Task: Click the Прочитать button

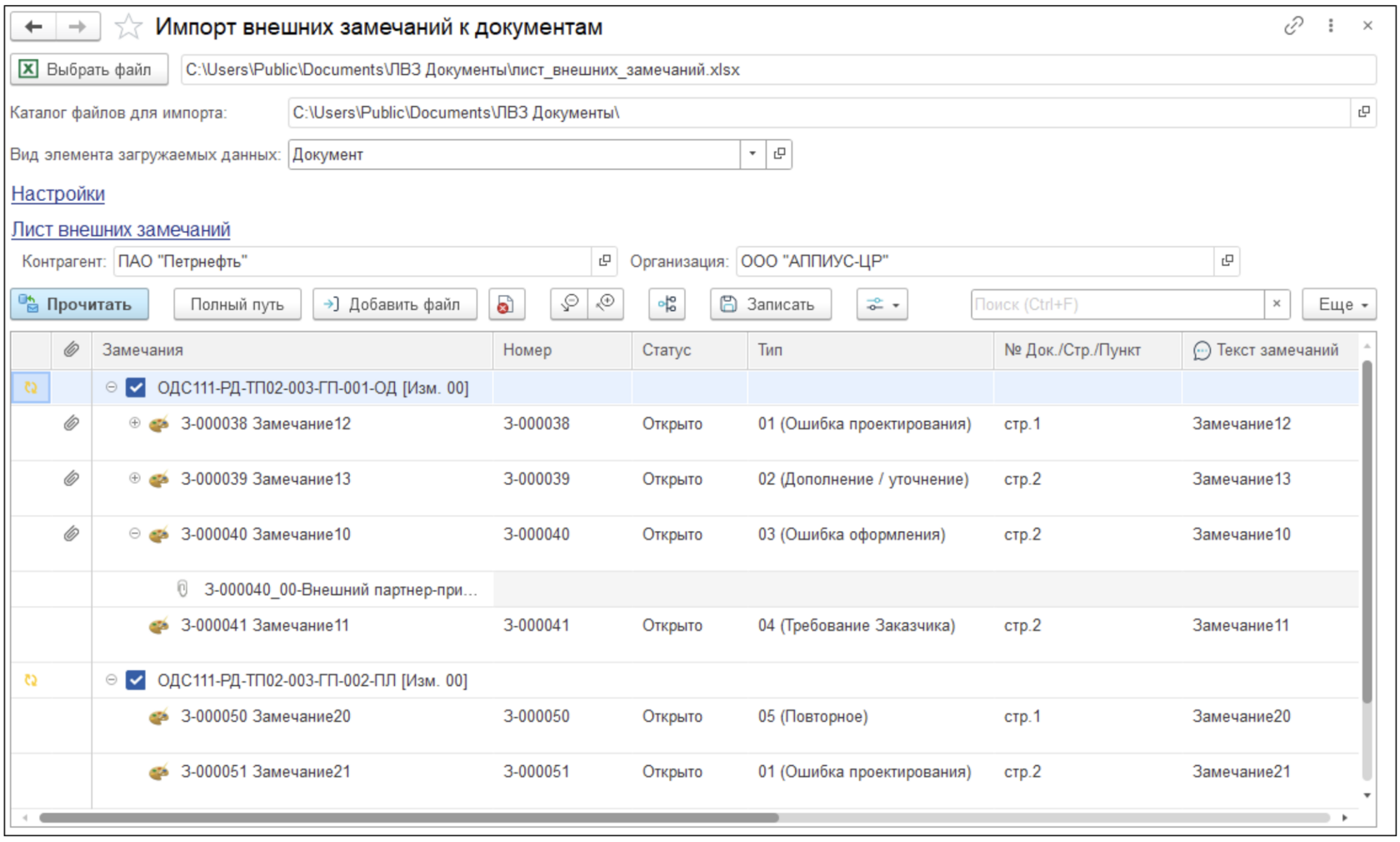Action: 79,305
